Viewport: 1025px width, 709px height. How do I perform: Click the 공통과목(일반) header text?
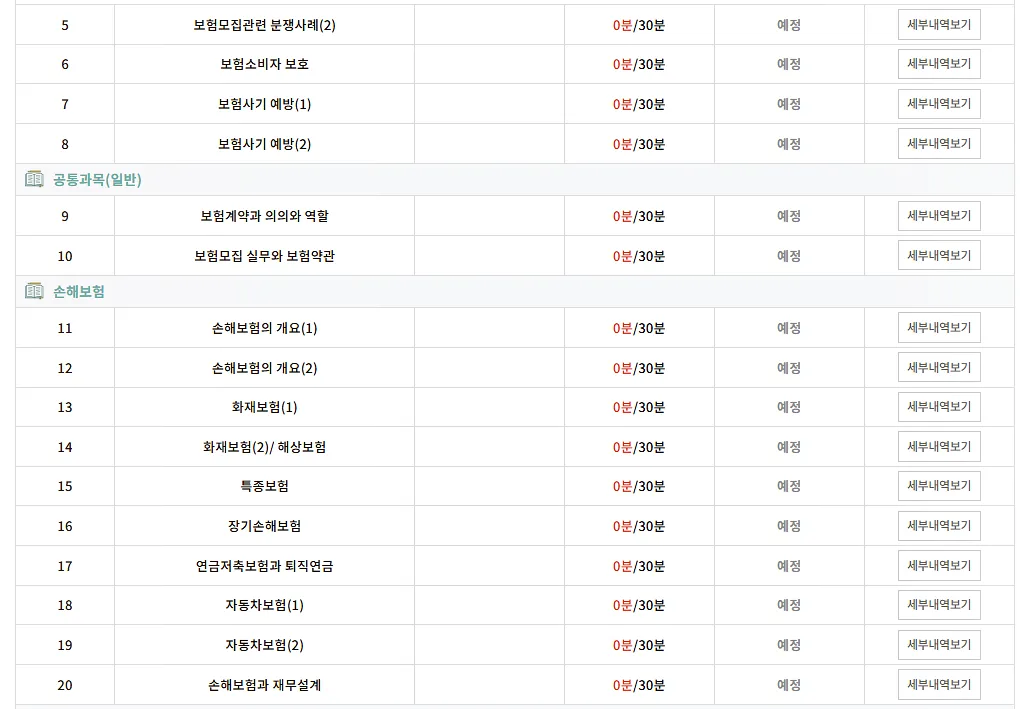click(96, 180)
